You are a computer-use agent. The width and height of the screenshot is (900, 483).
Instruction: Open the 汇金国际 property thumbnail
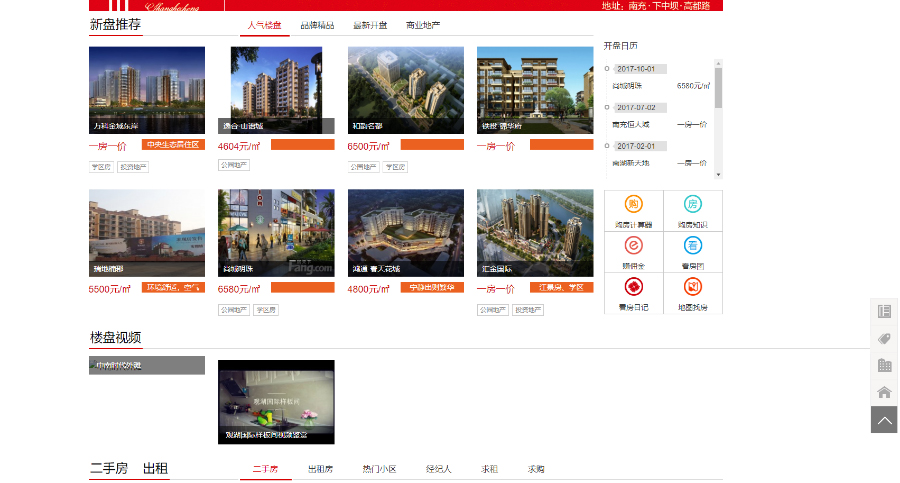[x=535, y=233]
